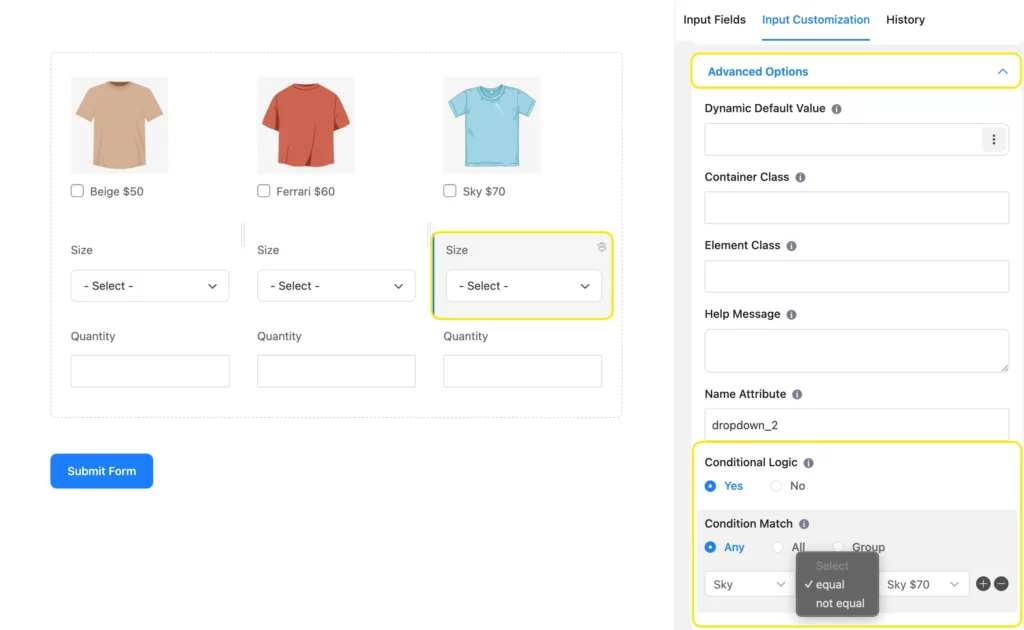Screen dimensions: 1024x630
Task: Remove the condition row with minus icon
Action: [1001, 584]
